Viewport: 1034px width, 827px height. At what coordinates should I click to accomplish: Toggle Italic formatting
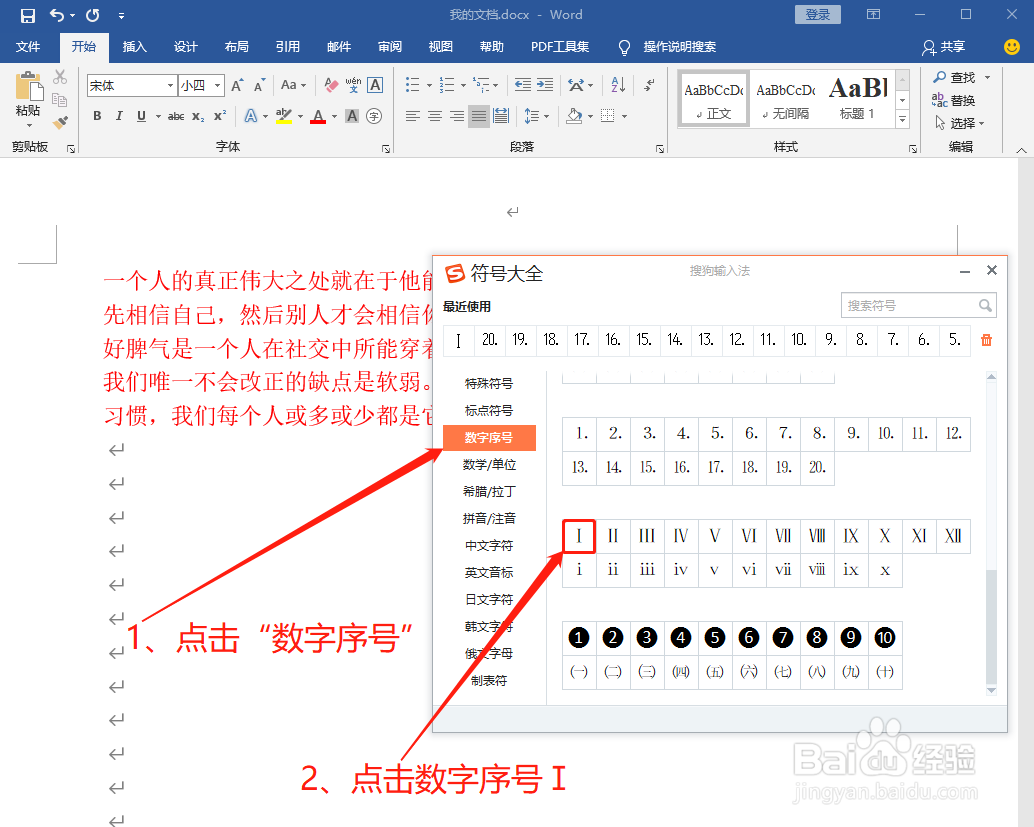click(119, 117)
